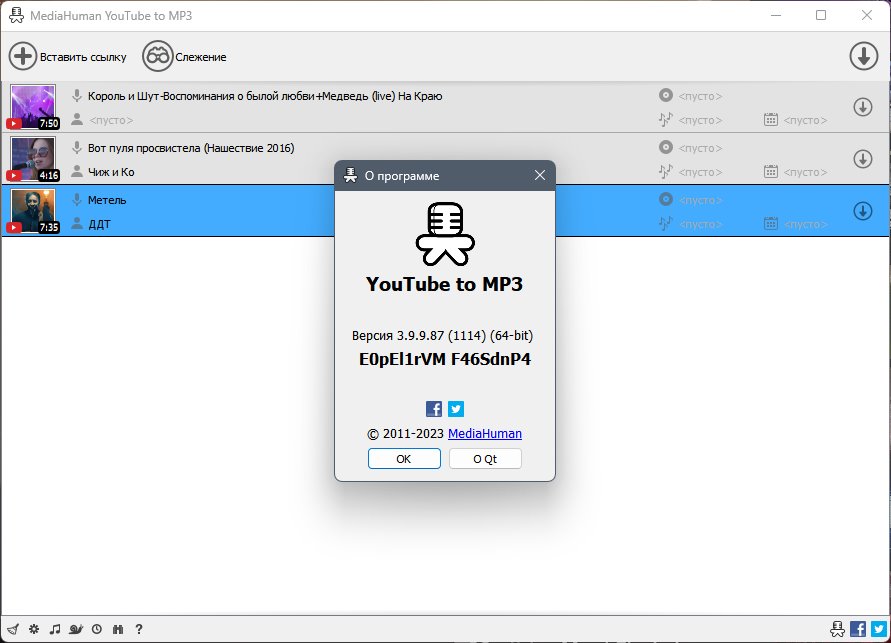Click the artist name 'Чиж и Ко'
The width and height of the screenshot is (891, 643).
[x=111, y=172]
